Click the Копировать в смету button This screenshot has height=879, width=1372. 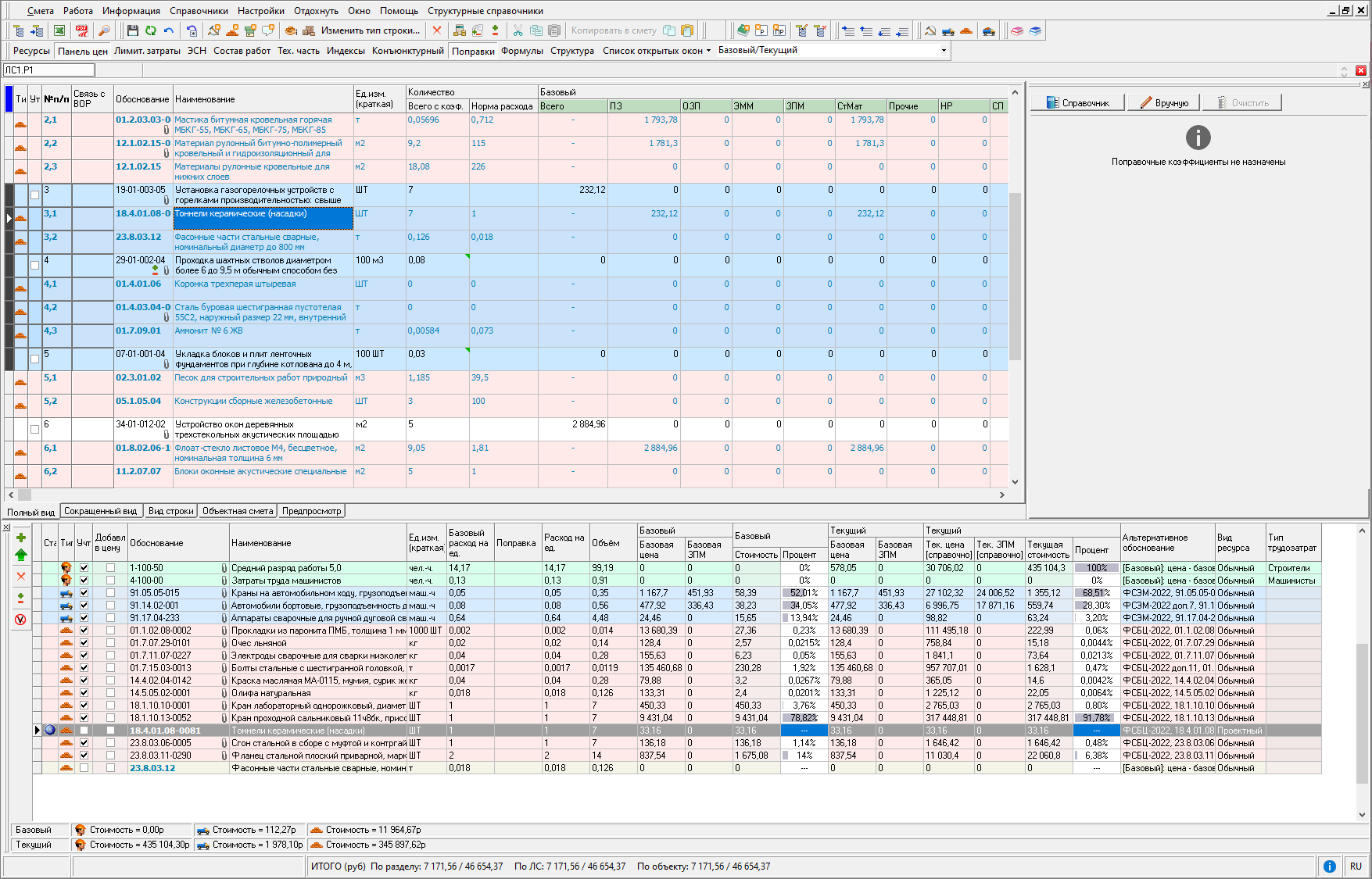(x=614, y=30)
